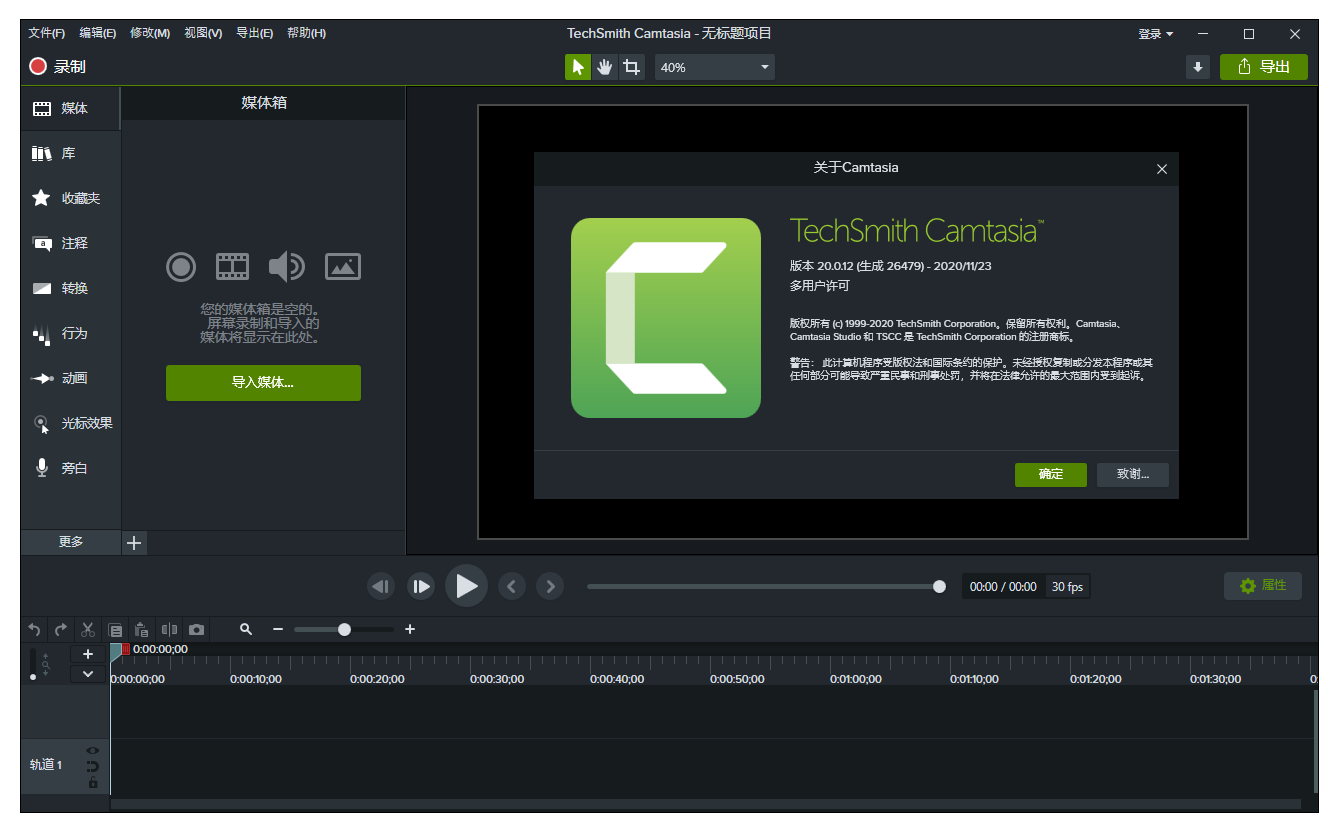Open the File (文件) menu
Image resolution: width=1338 pixels, height=834 pixels.
coord(47,33)
